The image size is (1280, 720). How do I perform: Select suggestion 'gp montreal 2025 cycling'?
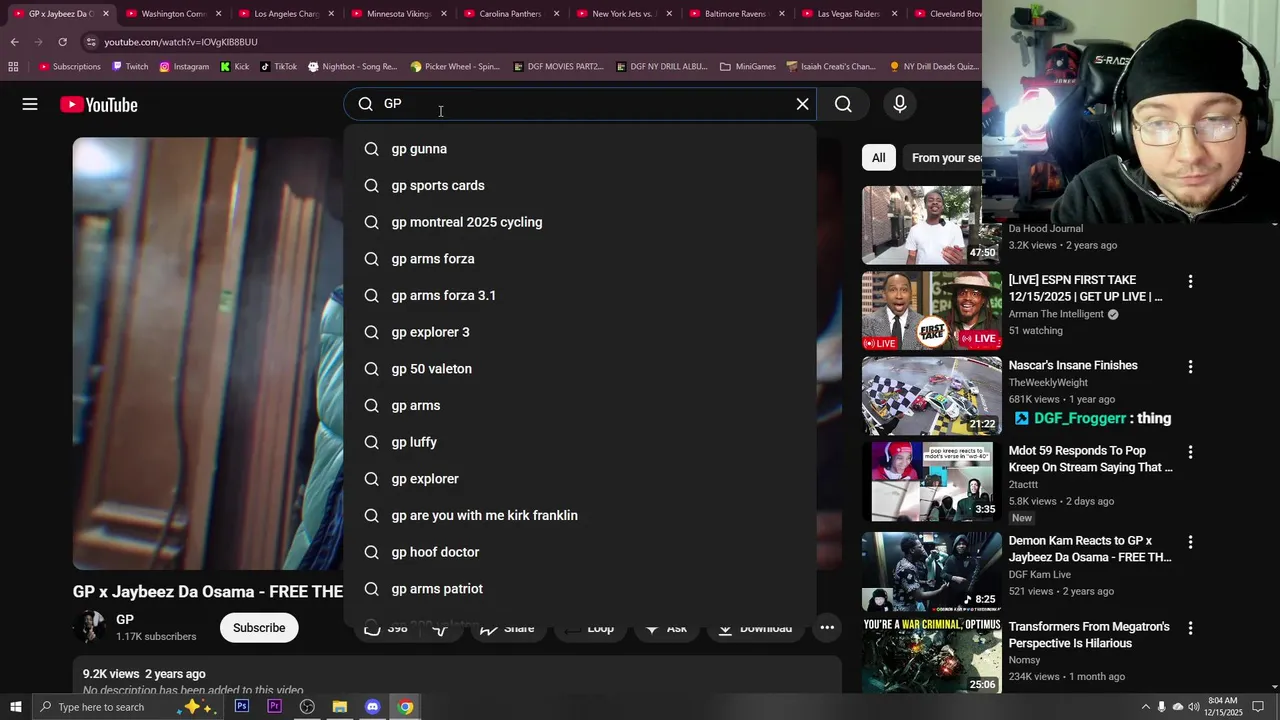[580, 222]
